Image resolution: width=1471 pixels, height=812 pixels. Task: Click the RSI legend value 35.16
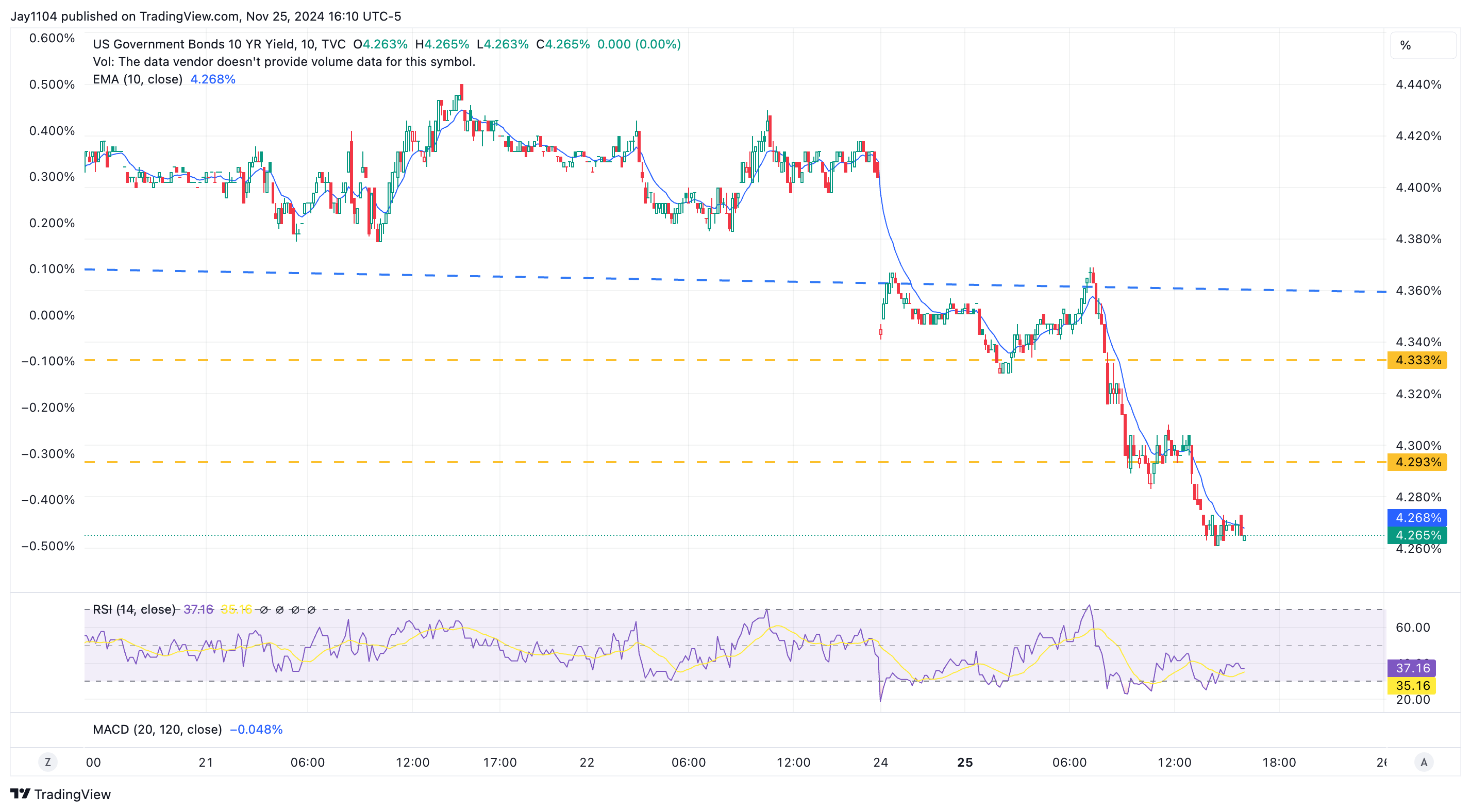click(236, 610)
